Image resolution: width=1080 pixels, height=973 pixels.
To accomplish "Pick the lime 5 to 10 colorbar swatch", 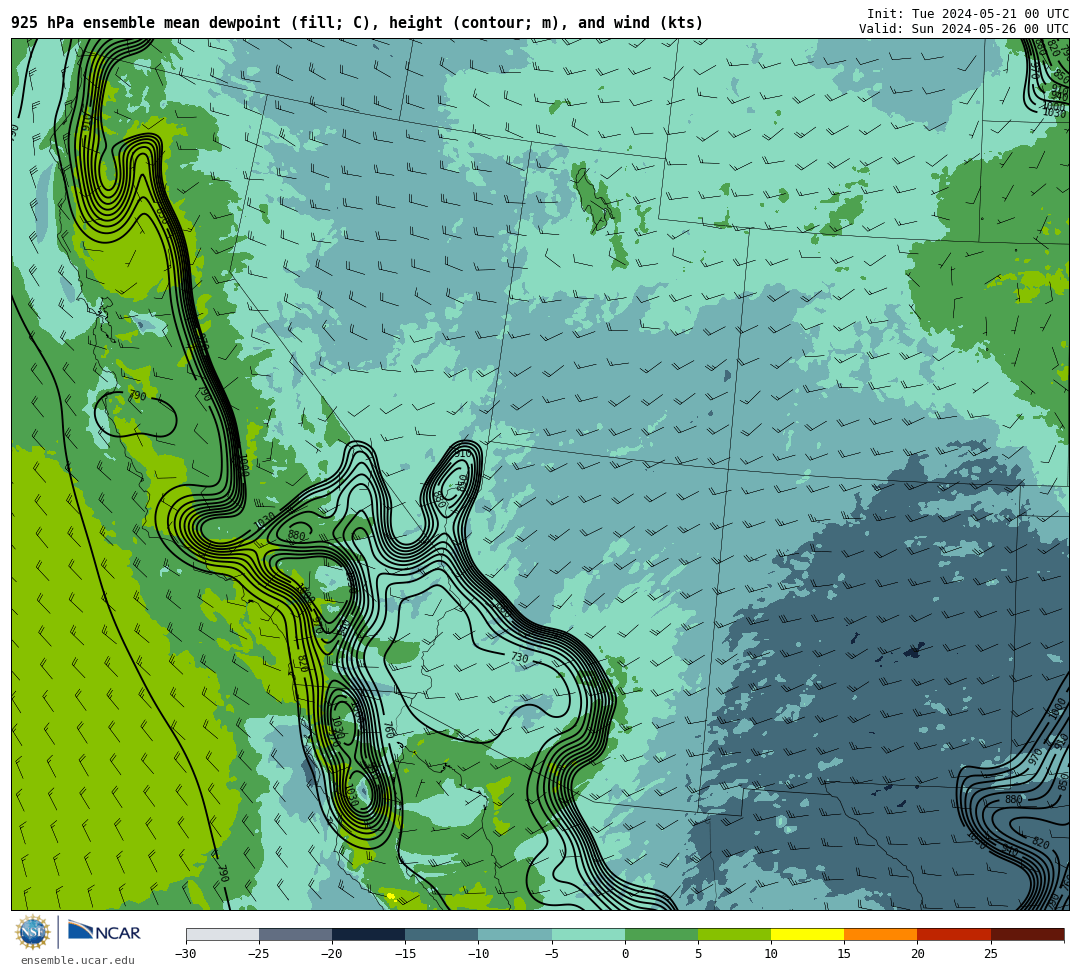I will [734, 934].
